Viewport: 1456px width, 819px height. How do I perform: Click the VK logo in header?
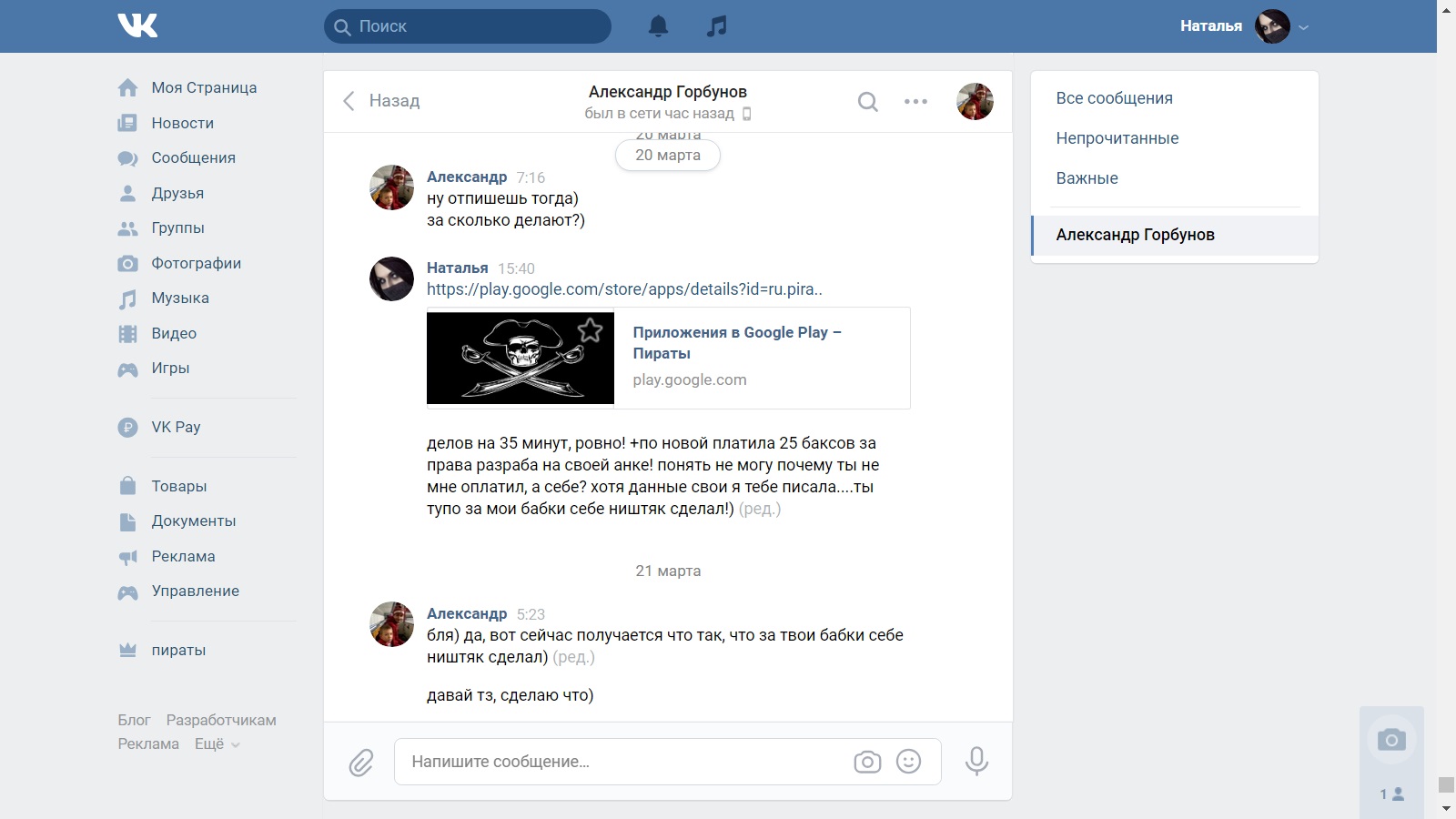click(x=137, y=25)
